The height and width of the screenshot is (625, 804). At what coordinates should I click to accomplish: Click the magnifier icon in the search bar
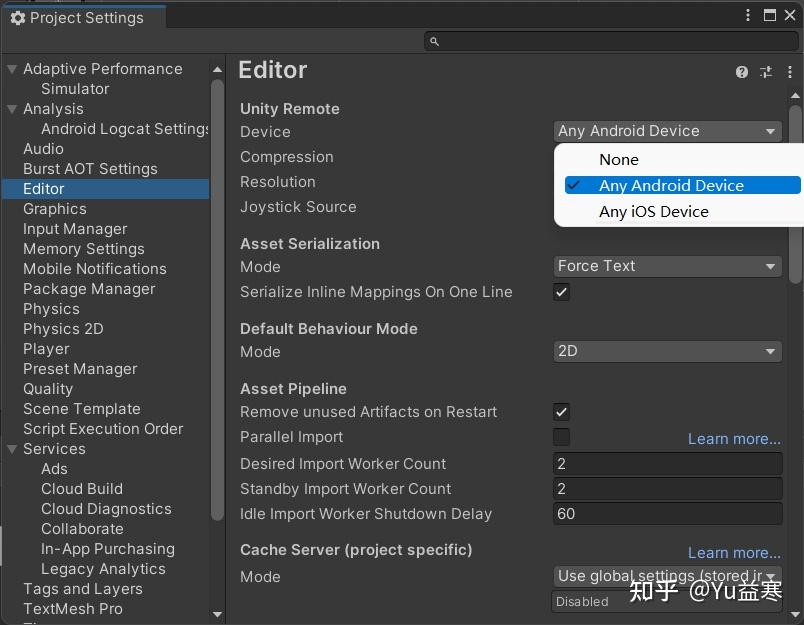click(433, 41)
